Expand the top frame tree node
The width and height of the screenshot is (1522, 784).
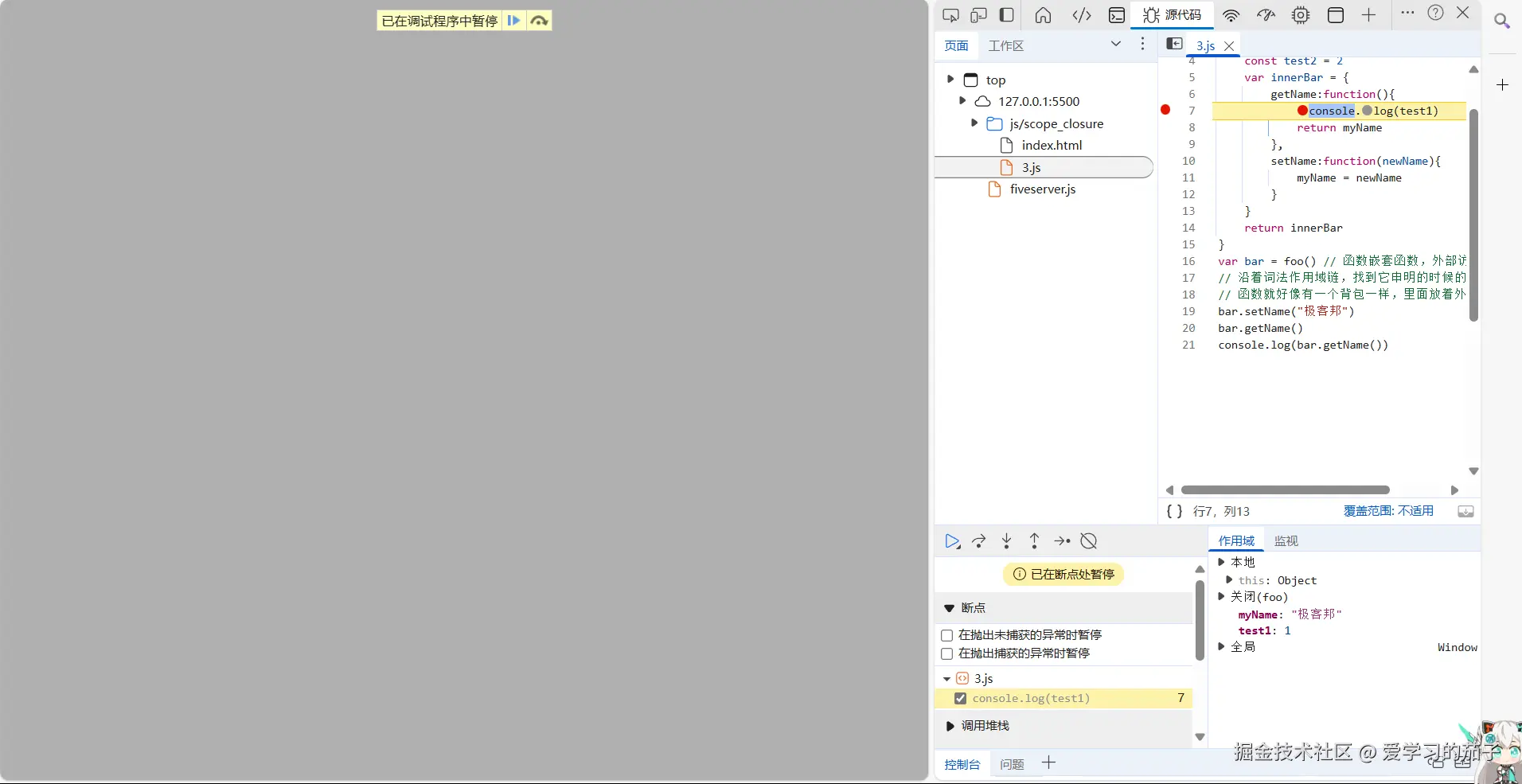tap(950, 79)
